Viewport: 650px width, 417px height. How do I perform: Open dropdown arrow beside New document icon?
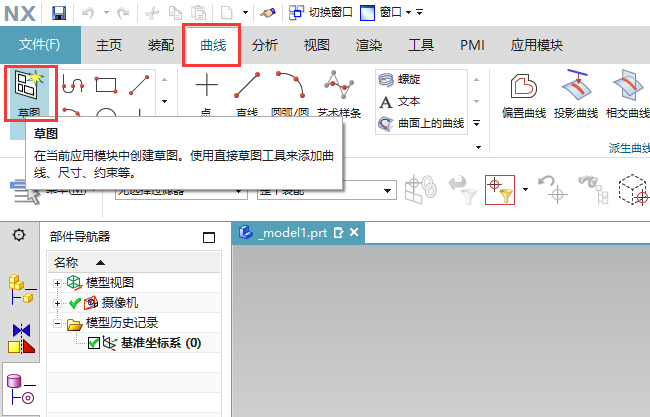point(245,13)
